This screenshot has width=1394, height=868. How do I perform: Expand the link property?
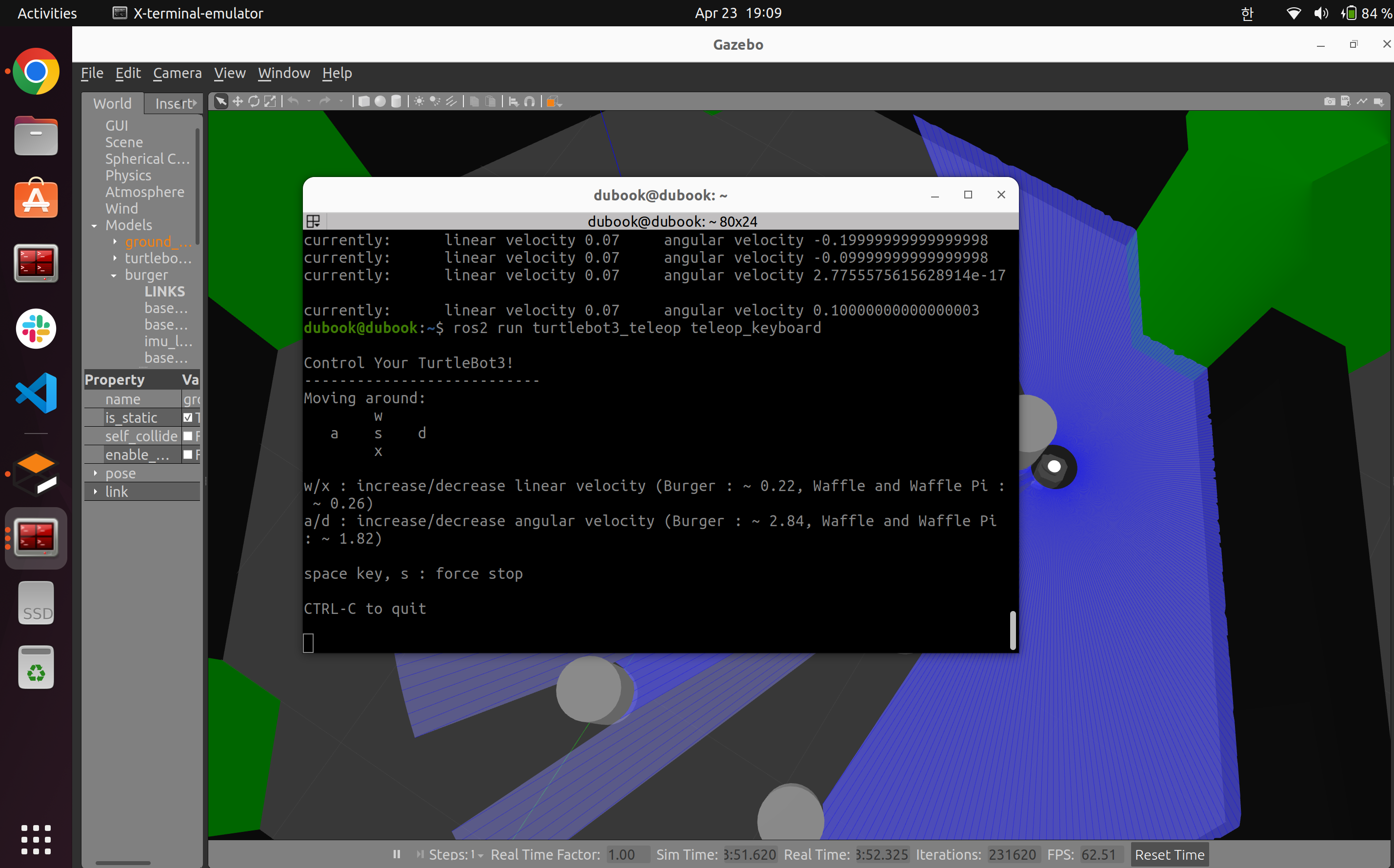(96, 492)
